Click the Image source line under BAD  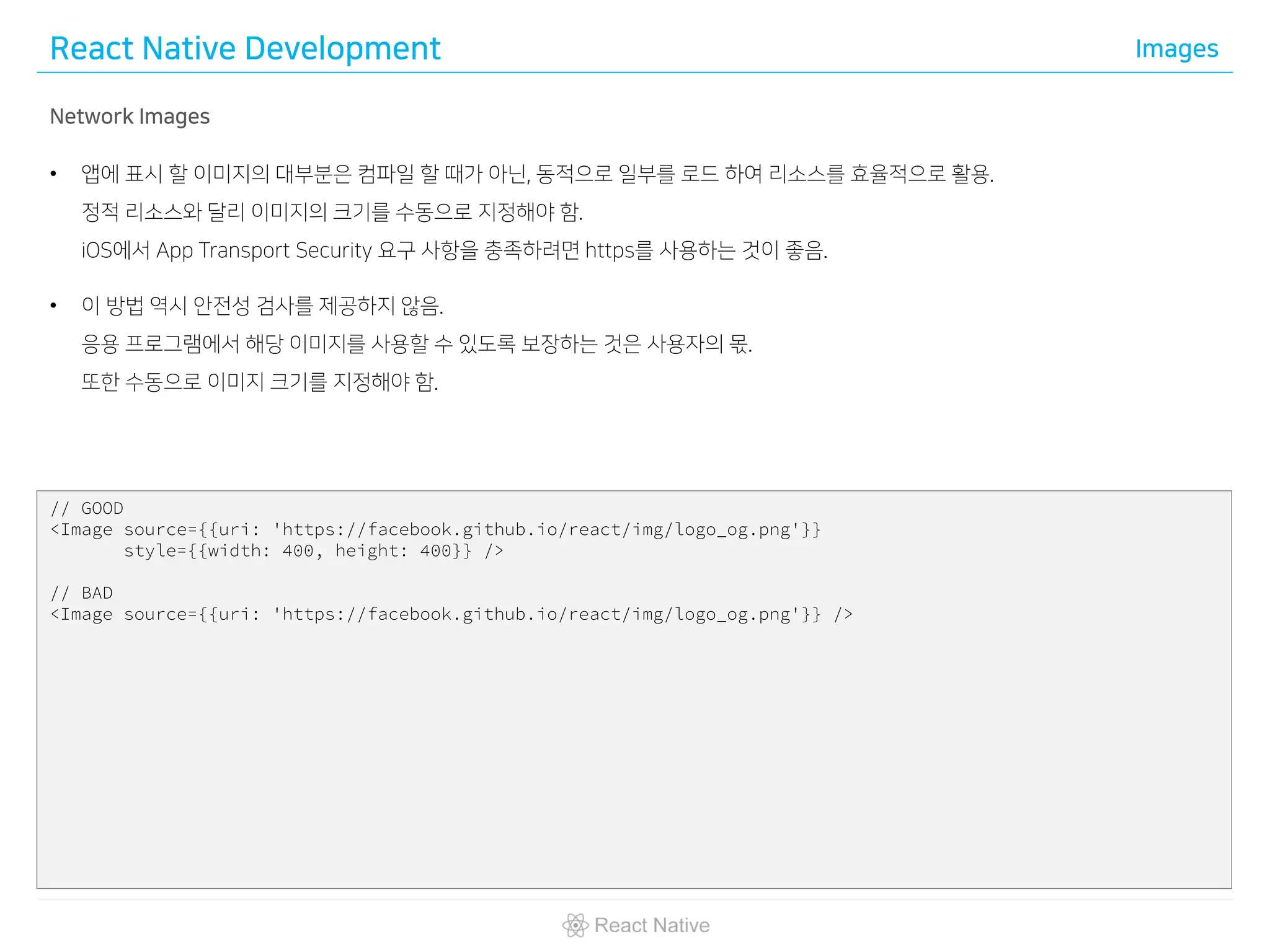[451, 614]
